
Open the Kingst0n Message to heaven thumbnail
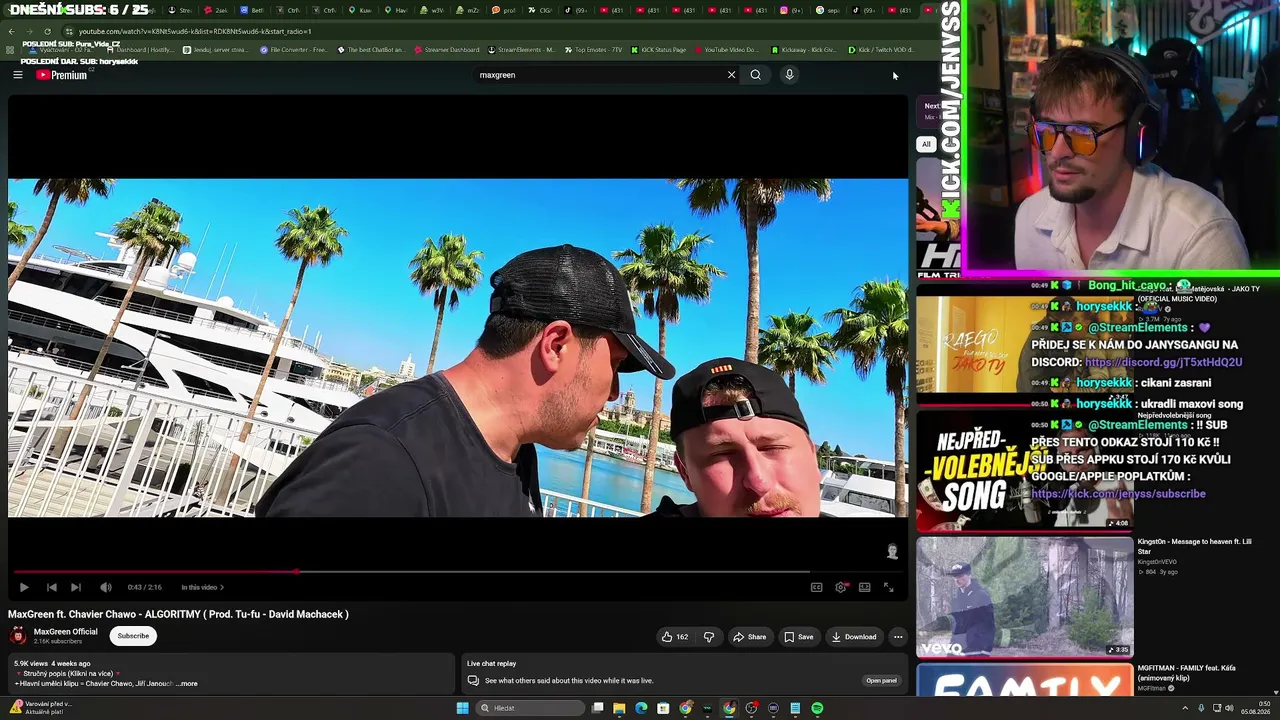click(x=1025, y=597)
